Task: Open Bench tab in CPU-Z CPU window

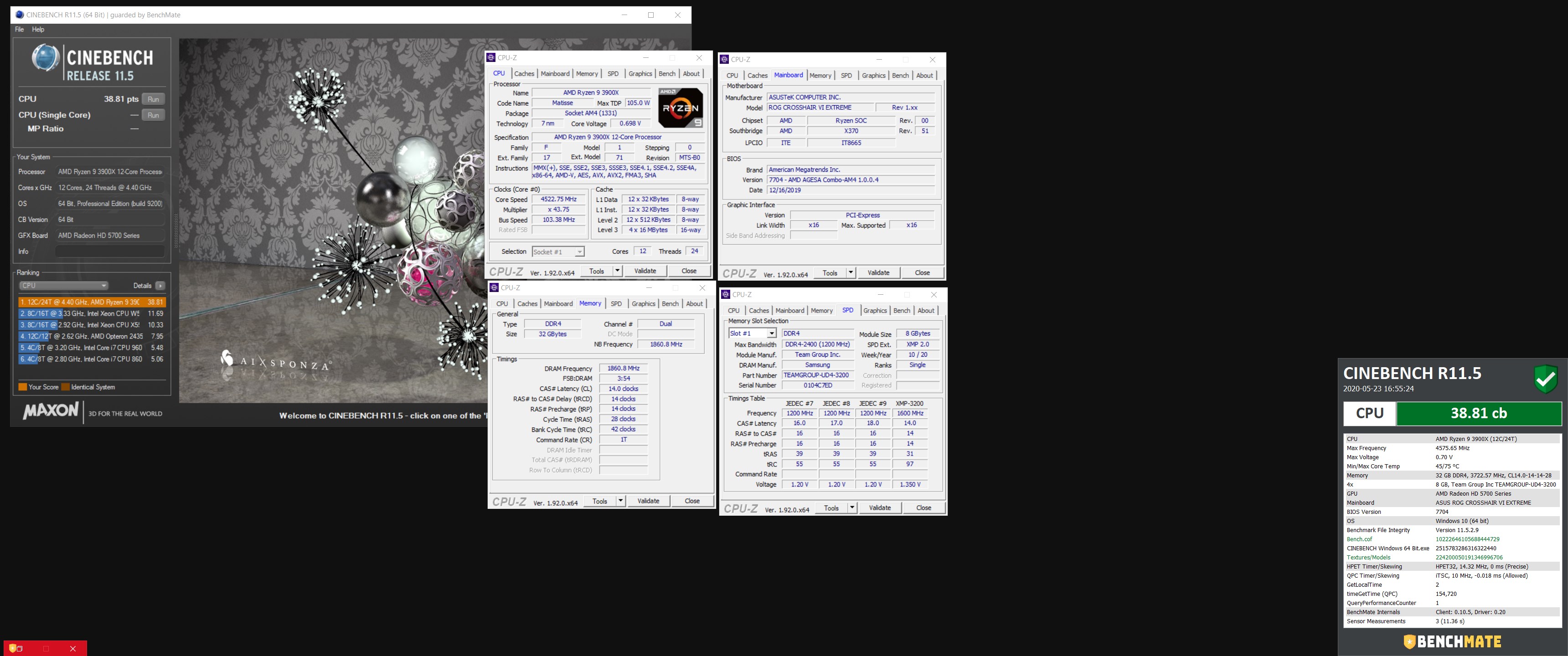Action: pyautogui.click(x=667, y=74)
